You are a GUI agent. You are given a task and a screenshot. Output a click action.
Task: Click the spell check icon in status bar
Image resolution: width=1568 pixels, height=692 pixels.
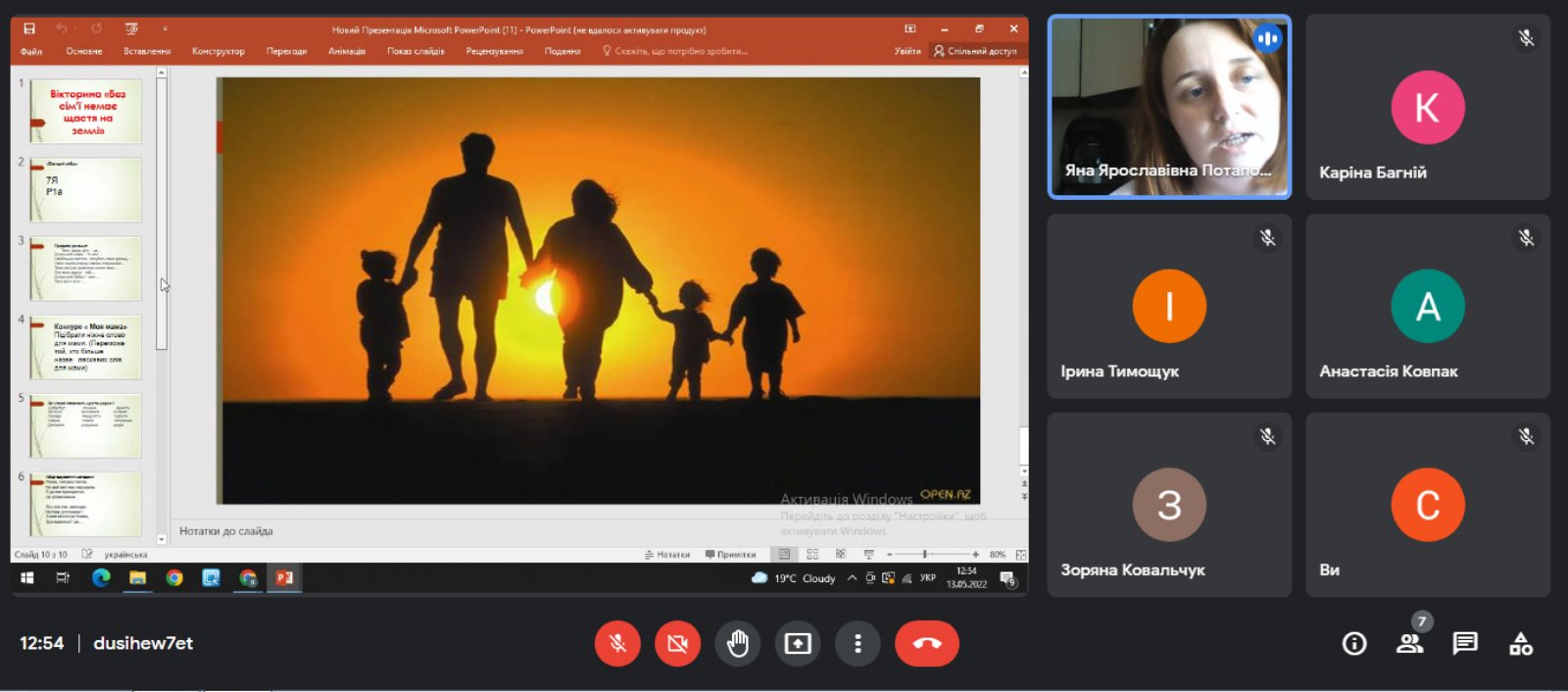[87, 555]
